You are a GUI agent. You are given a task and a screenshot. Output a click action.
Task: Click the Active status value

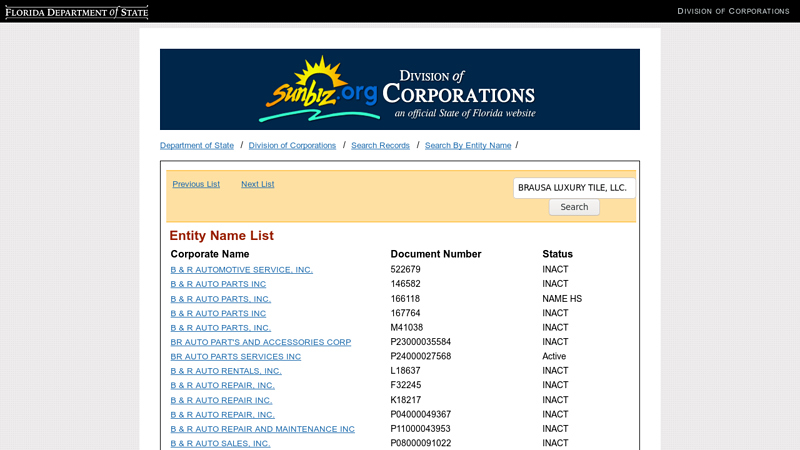(x=554, y=356)
